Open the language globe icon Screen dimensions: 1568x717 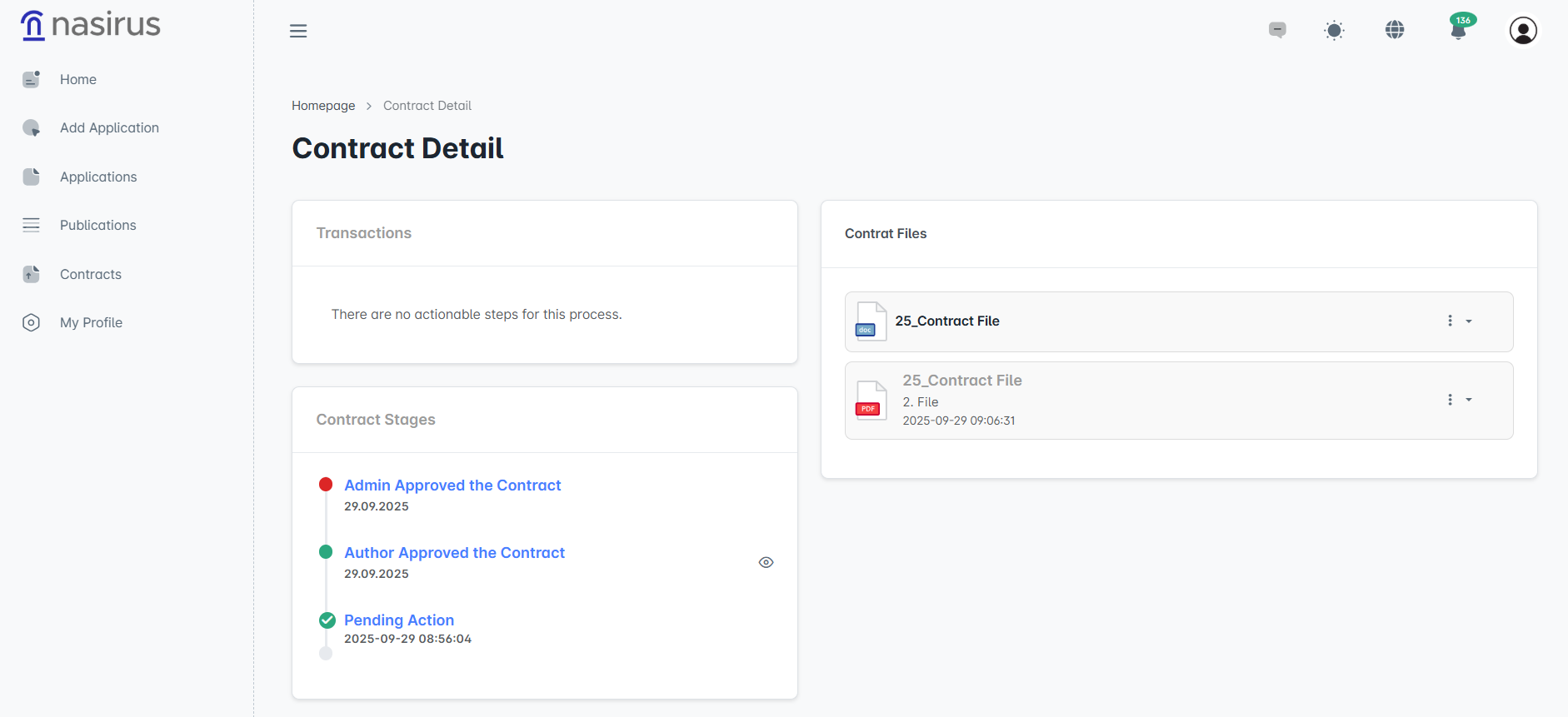click(1395, 30)
